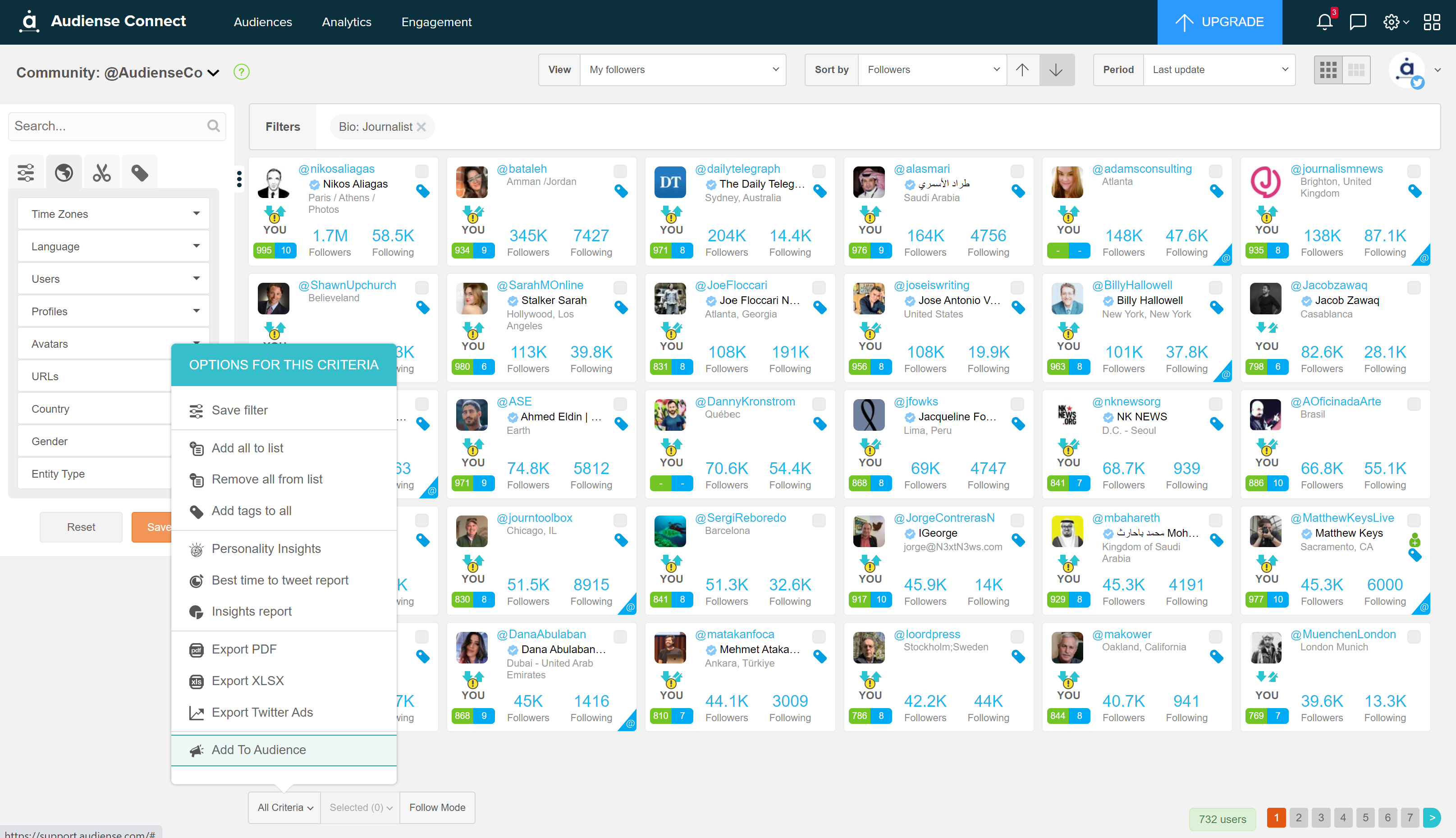The image size is (1456, 838).
Task: Open the Analytics menu
Action: [x=347, y=22]
